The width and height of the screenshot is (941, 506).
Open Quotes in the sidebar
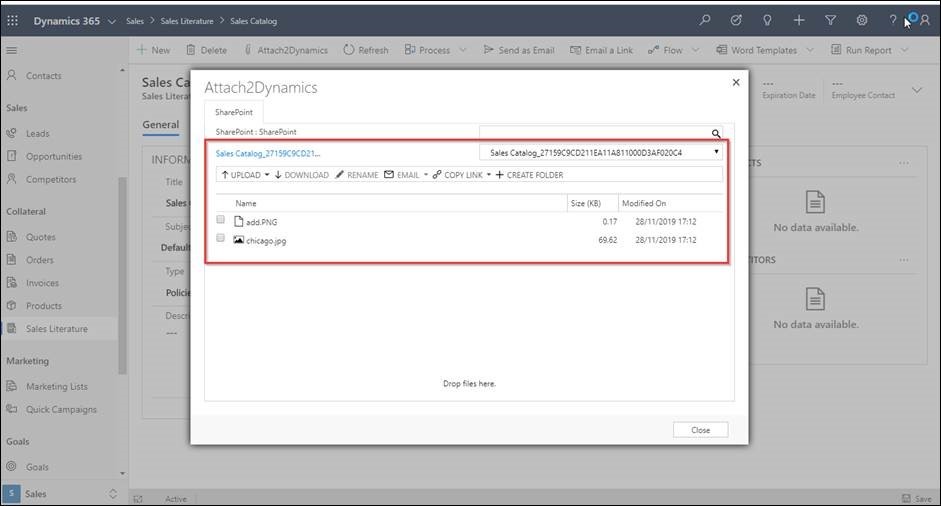[x=40, y=236]
